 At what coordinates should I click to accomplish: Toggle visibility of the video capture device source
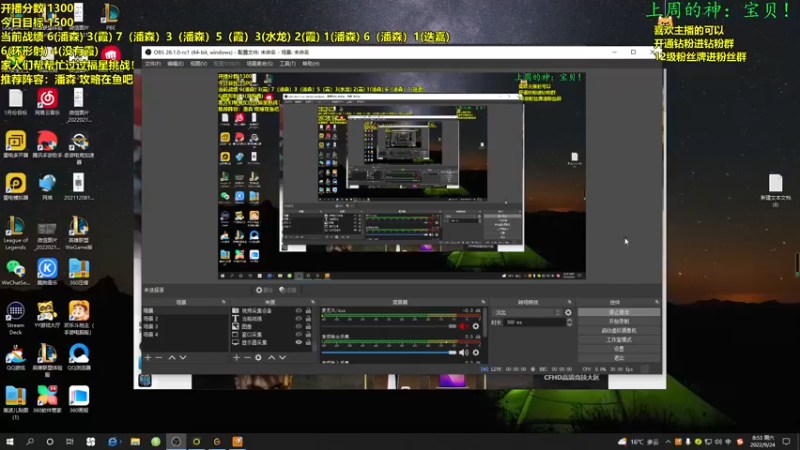[298, 310]
